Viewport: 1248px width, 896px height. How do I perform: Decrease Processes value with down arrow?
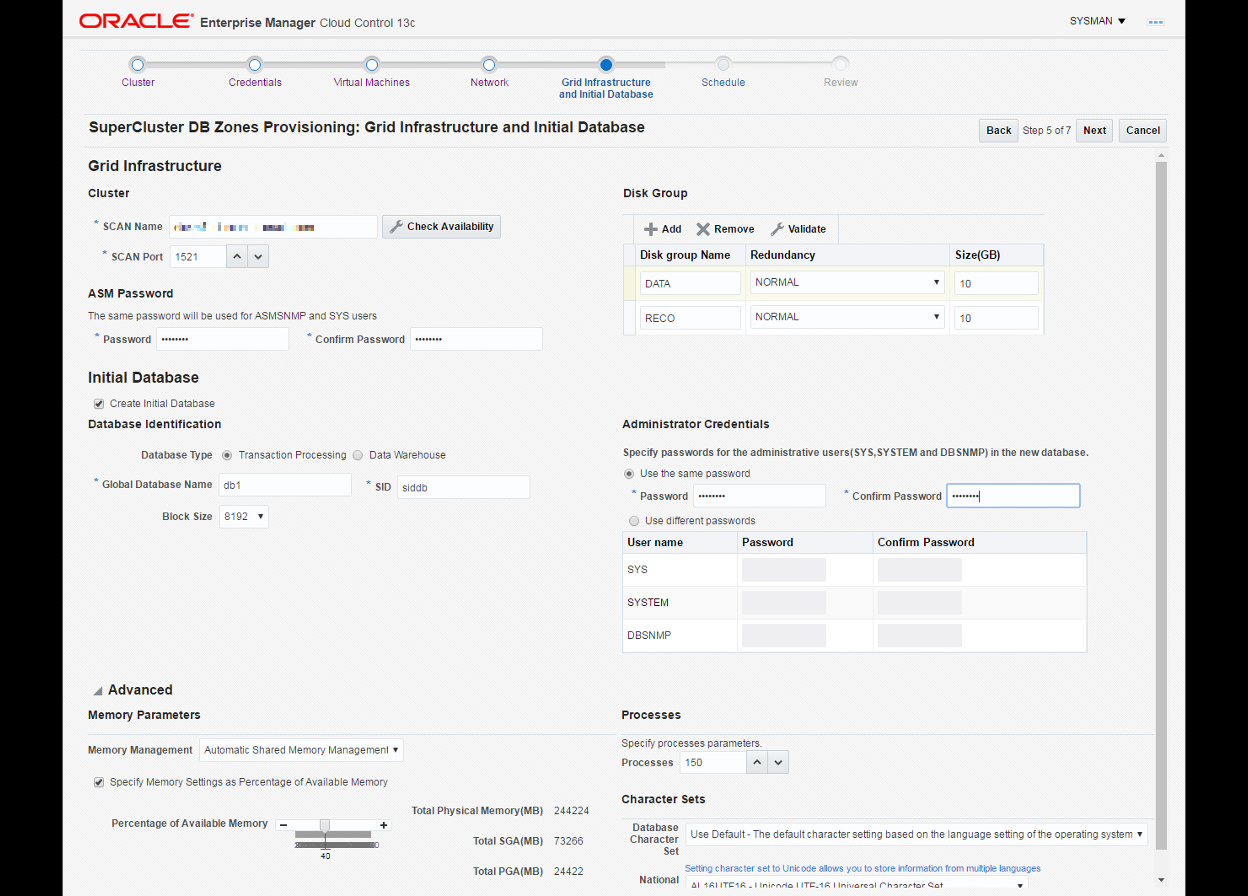[x=778, y=763]
